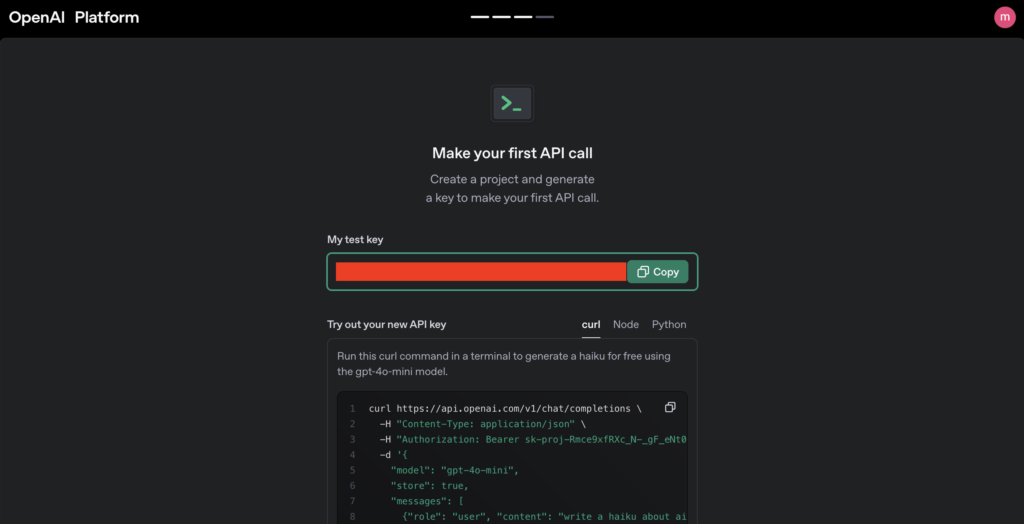Switch to the Node tab

[626, 325]
